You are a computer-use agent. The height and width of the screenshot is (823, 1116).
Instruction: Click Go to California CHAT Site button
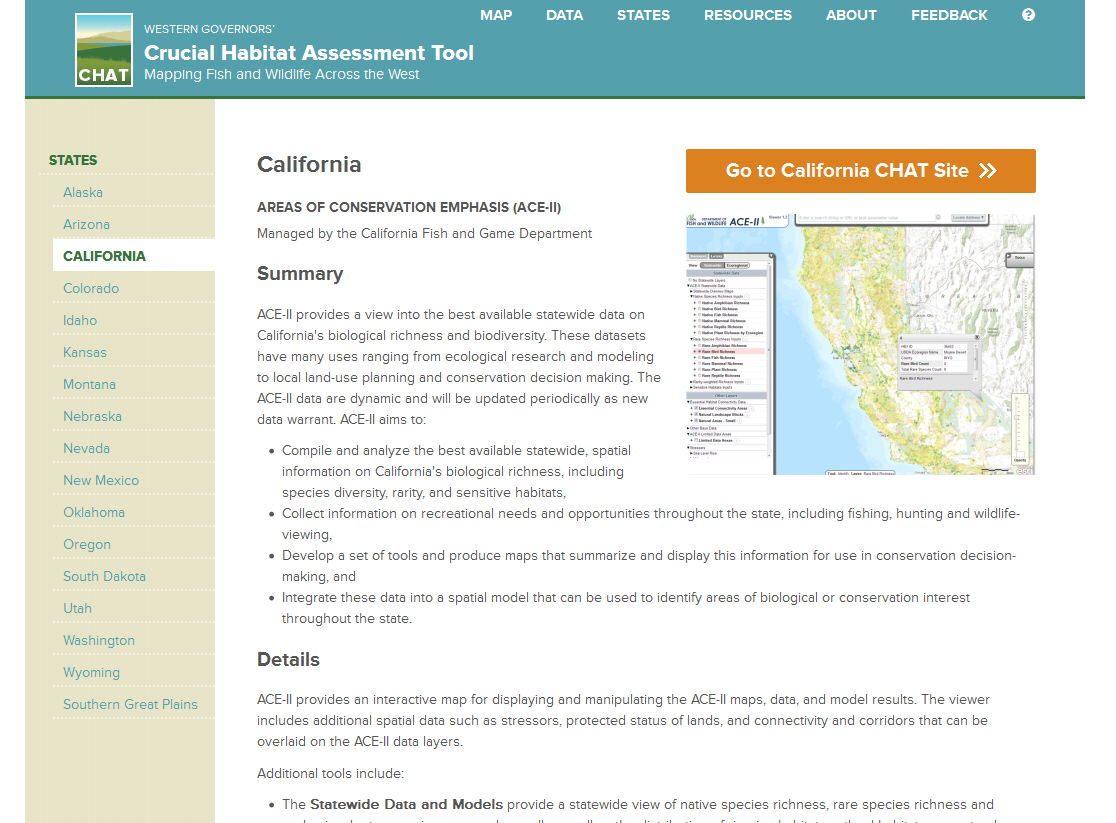[860, 171]
